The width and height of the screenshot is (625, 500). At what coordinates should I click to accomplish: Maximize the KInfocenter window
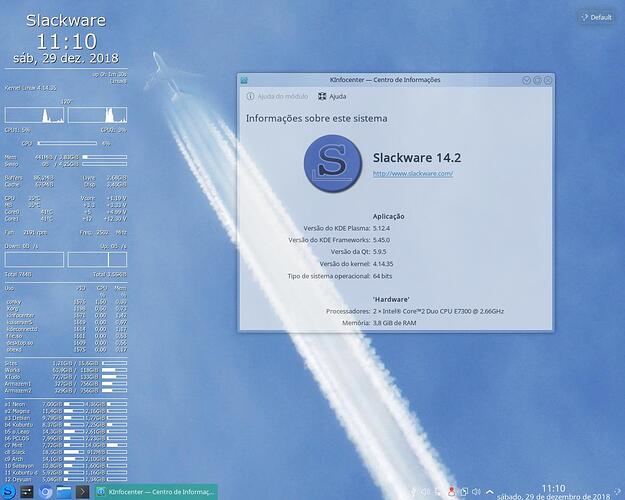(x=537, y=80)
